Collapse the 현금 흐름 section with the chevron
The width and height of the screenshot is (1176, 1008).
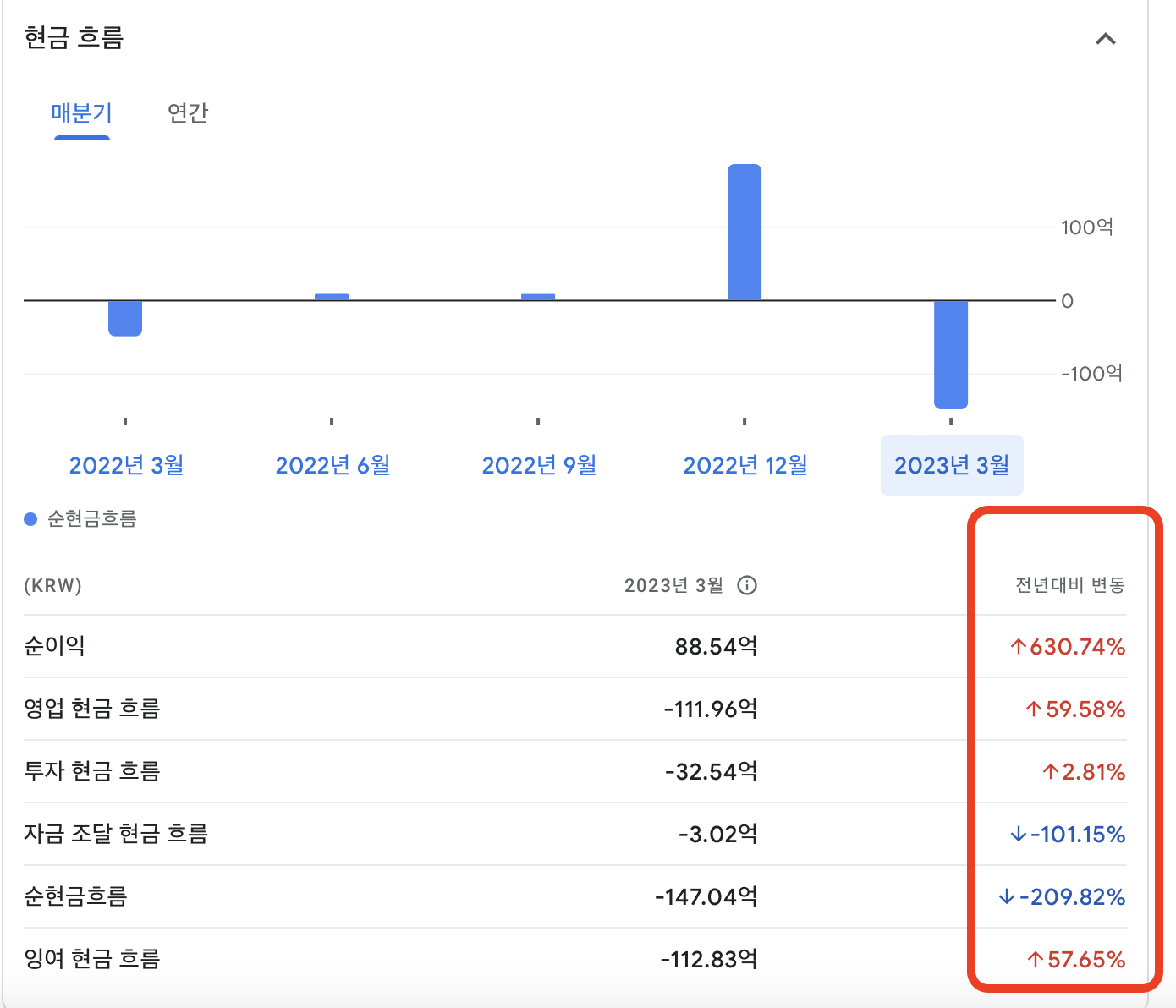(1106, 39)
